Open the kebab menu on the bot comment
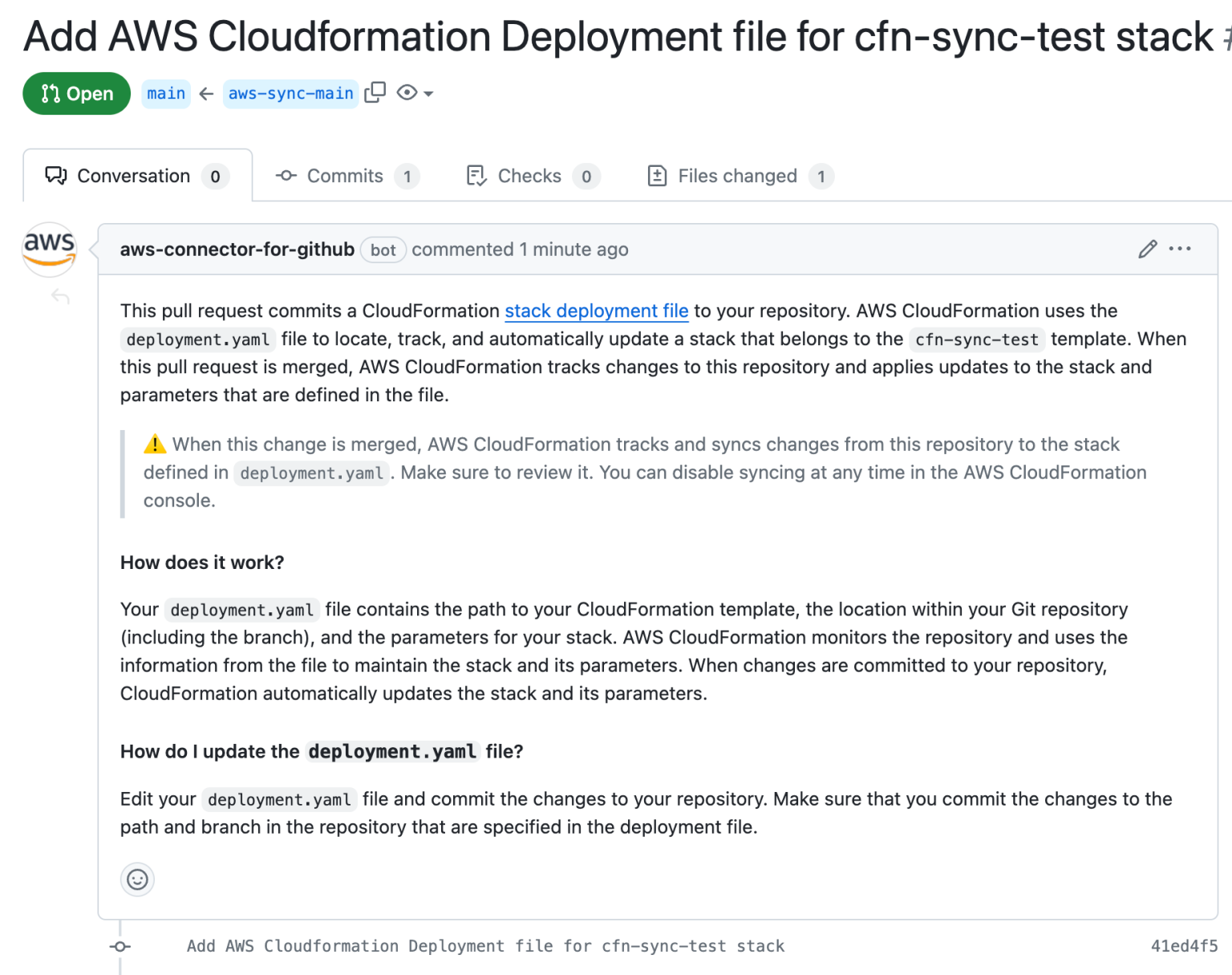The width and height of the screenshot is (1232, 975). coord(1180,249)
